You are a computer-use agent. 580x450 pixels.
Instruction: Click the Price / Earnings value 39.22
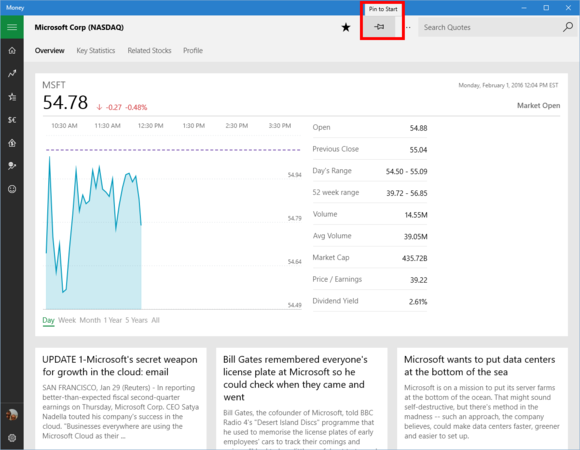point(419,280)
